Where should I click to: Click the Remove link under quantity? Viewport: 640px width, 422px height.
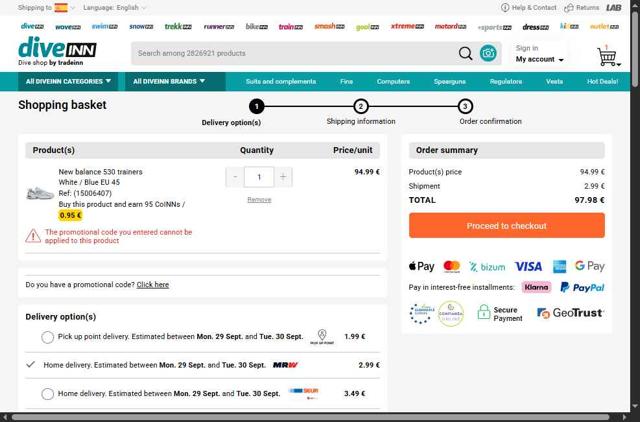click(259, 200)
